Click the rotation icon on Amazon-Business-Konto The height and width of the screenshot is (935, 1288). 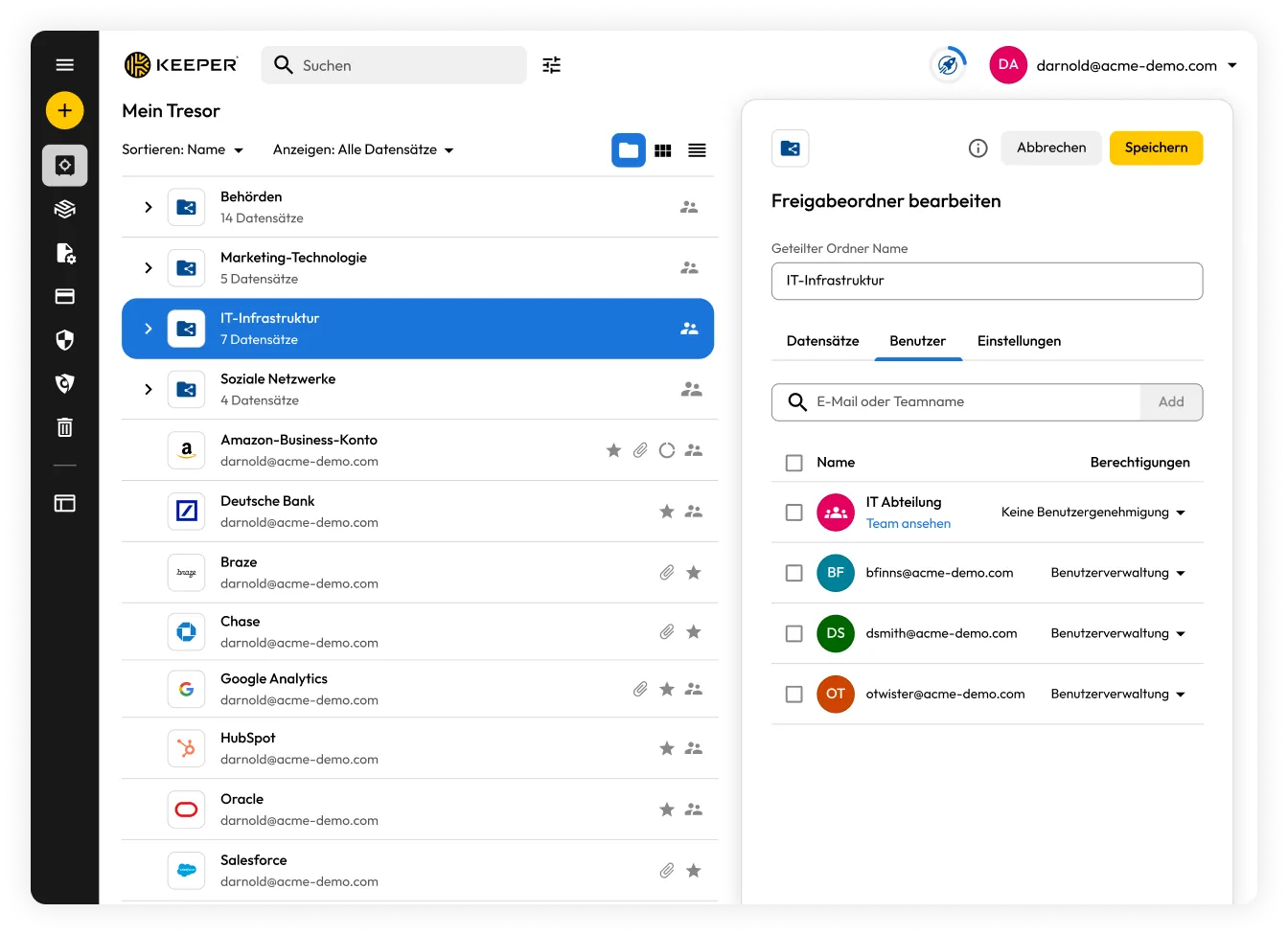click(x=667, y=450)
